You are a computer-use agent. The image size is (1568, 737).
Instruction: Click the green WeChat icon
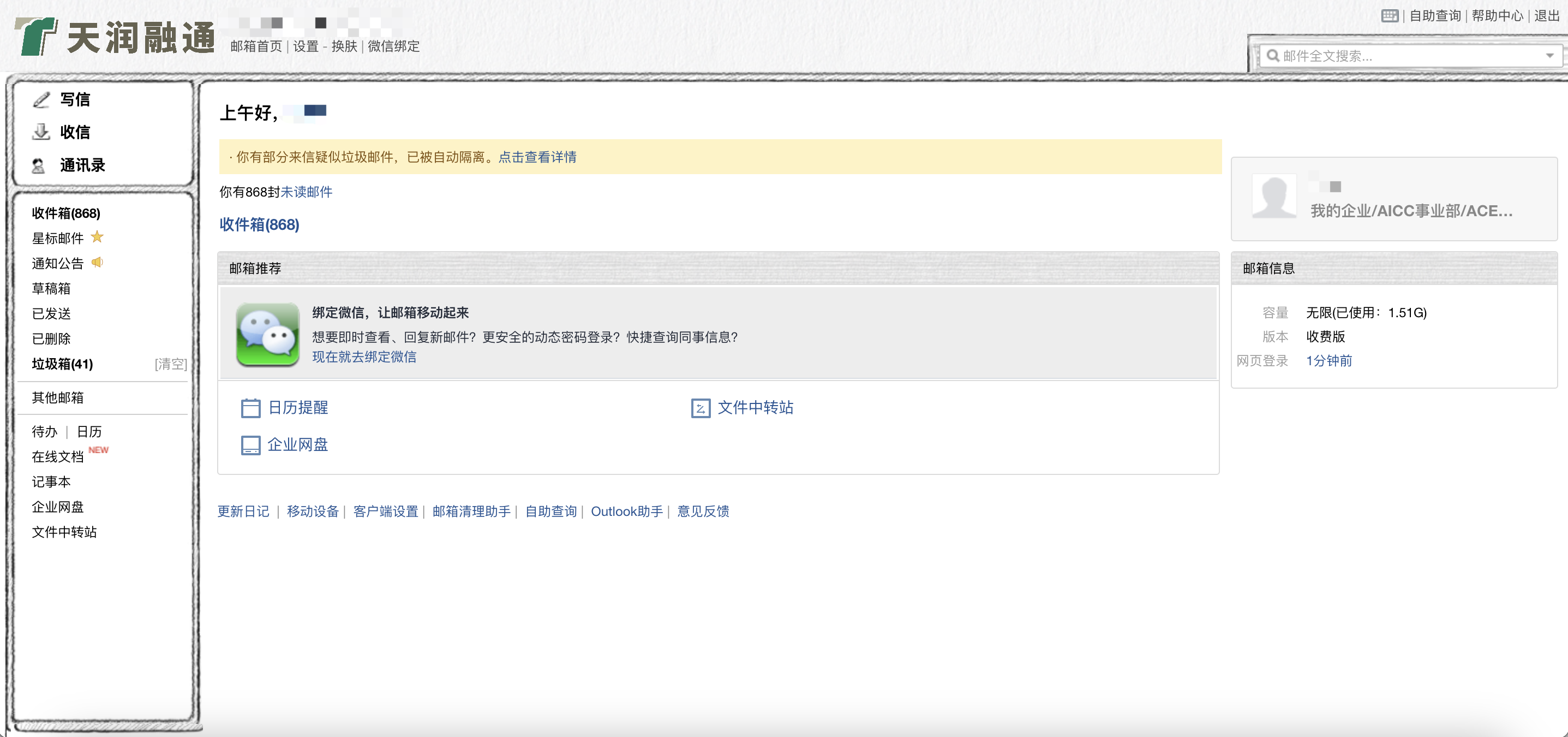(x=267, y=335)
